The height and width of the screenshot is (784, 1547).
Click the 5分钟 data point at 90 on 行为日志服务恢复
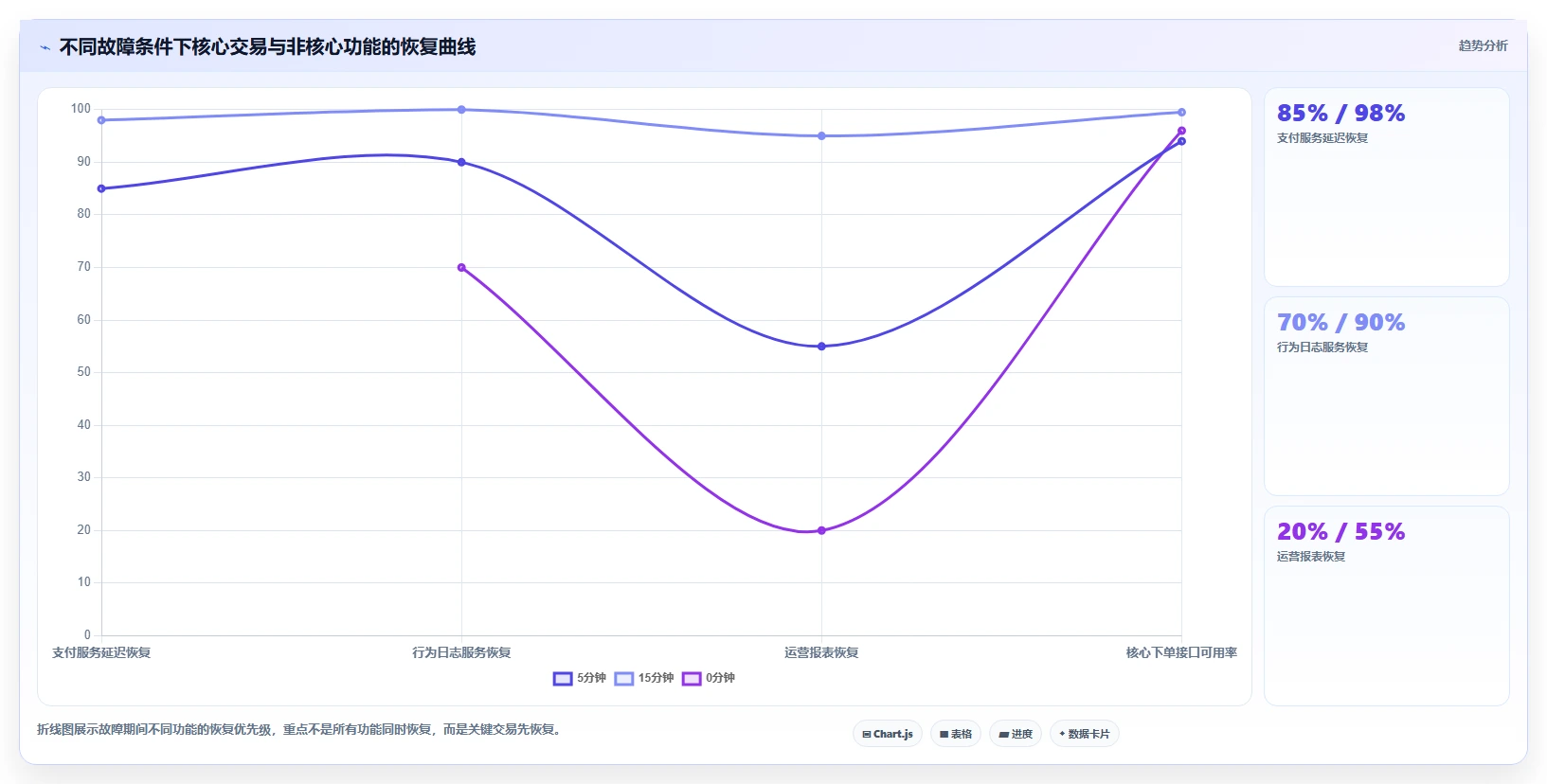coord(461,162)
